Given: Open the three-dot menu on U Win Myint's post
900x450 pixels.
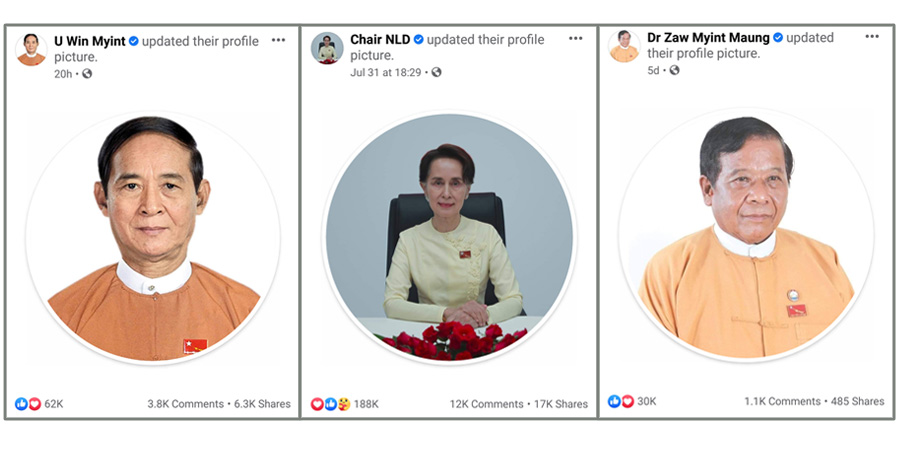Looking at the screenshot, I should pyautogui.click(x=278, y=40).
